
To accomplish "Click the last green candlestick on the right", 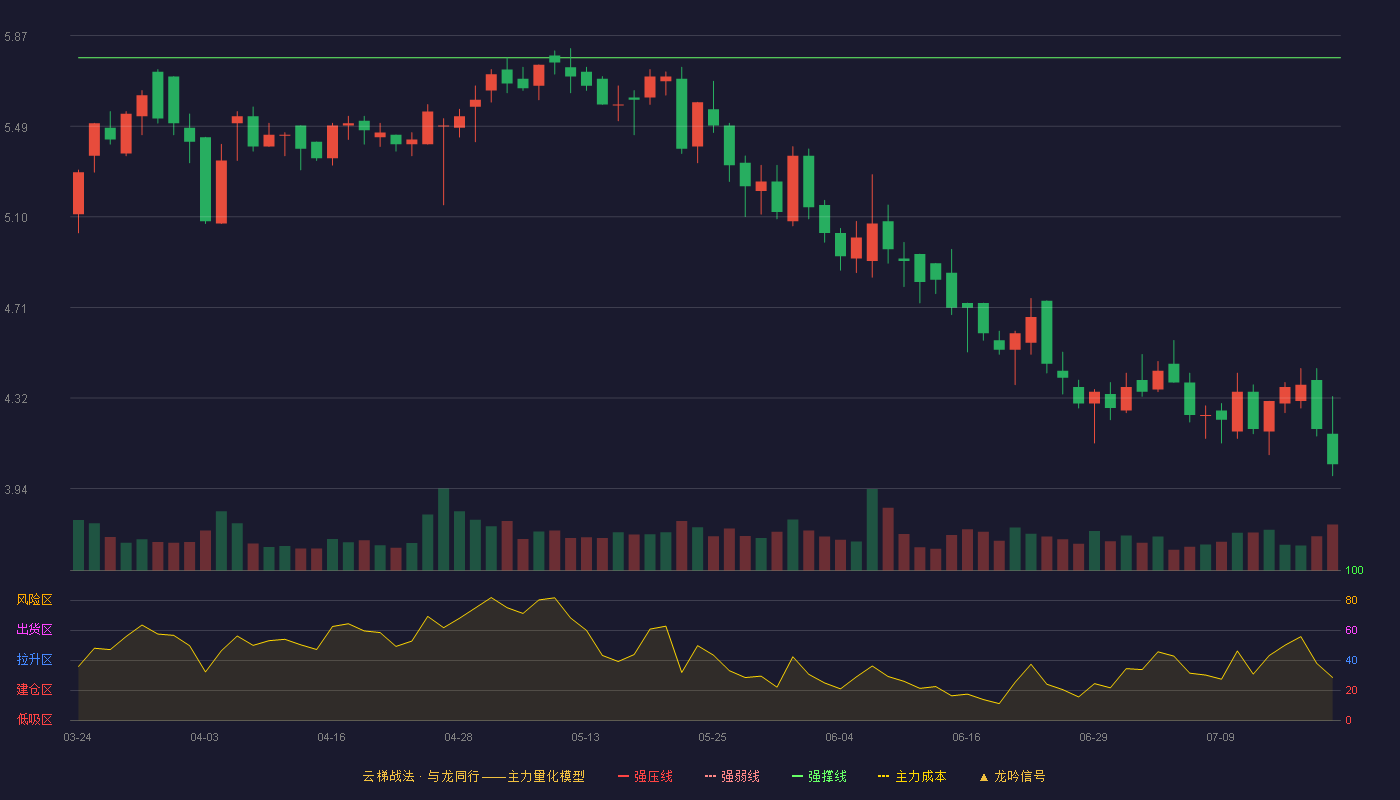I will [1332, 449].
